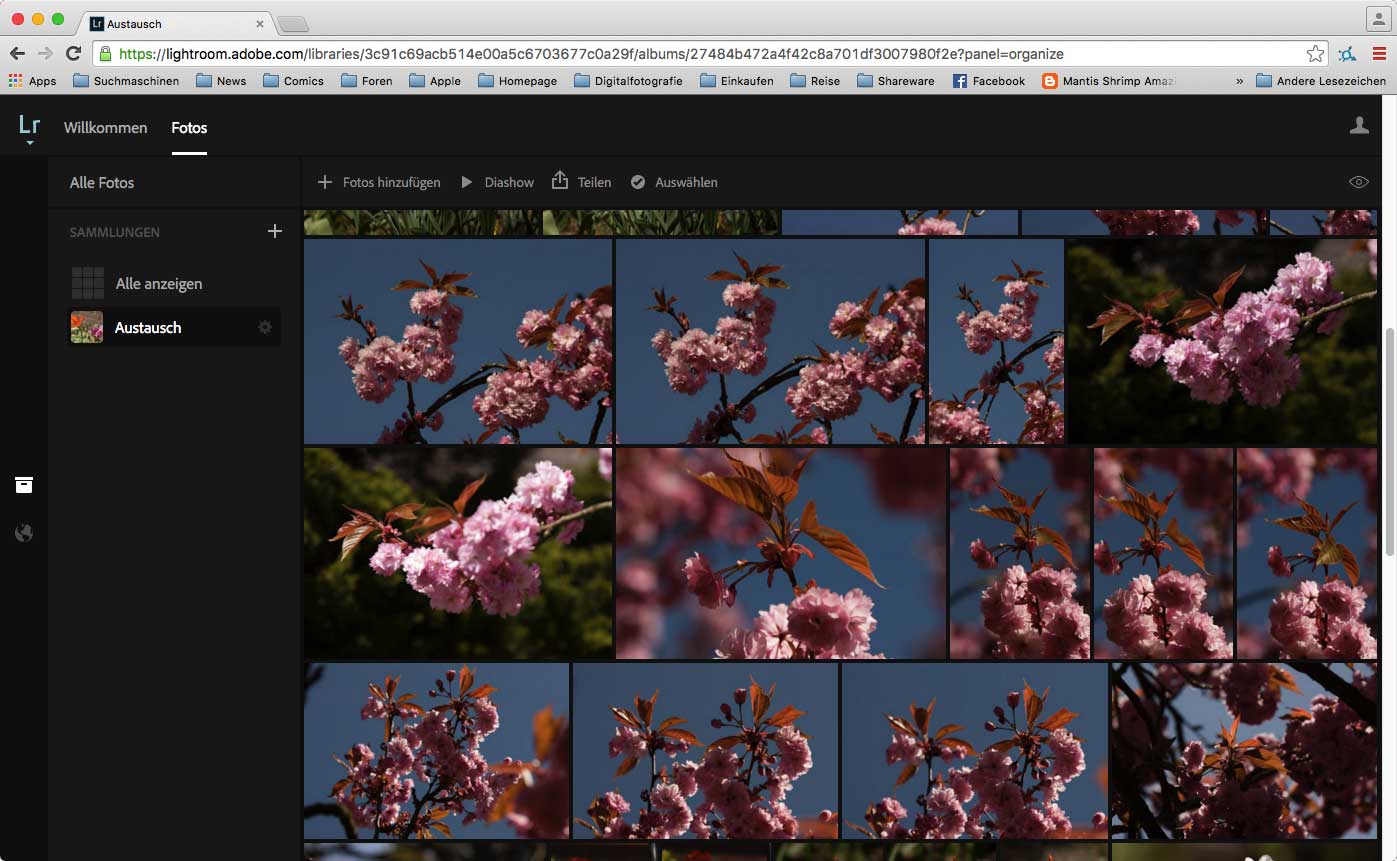Click the plus icon to add a collection
This screenshot has height=861, width=1397.
click(275, 232)
